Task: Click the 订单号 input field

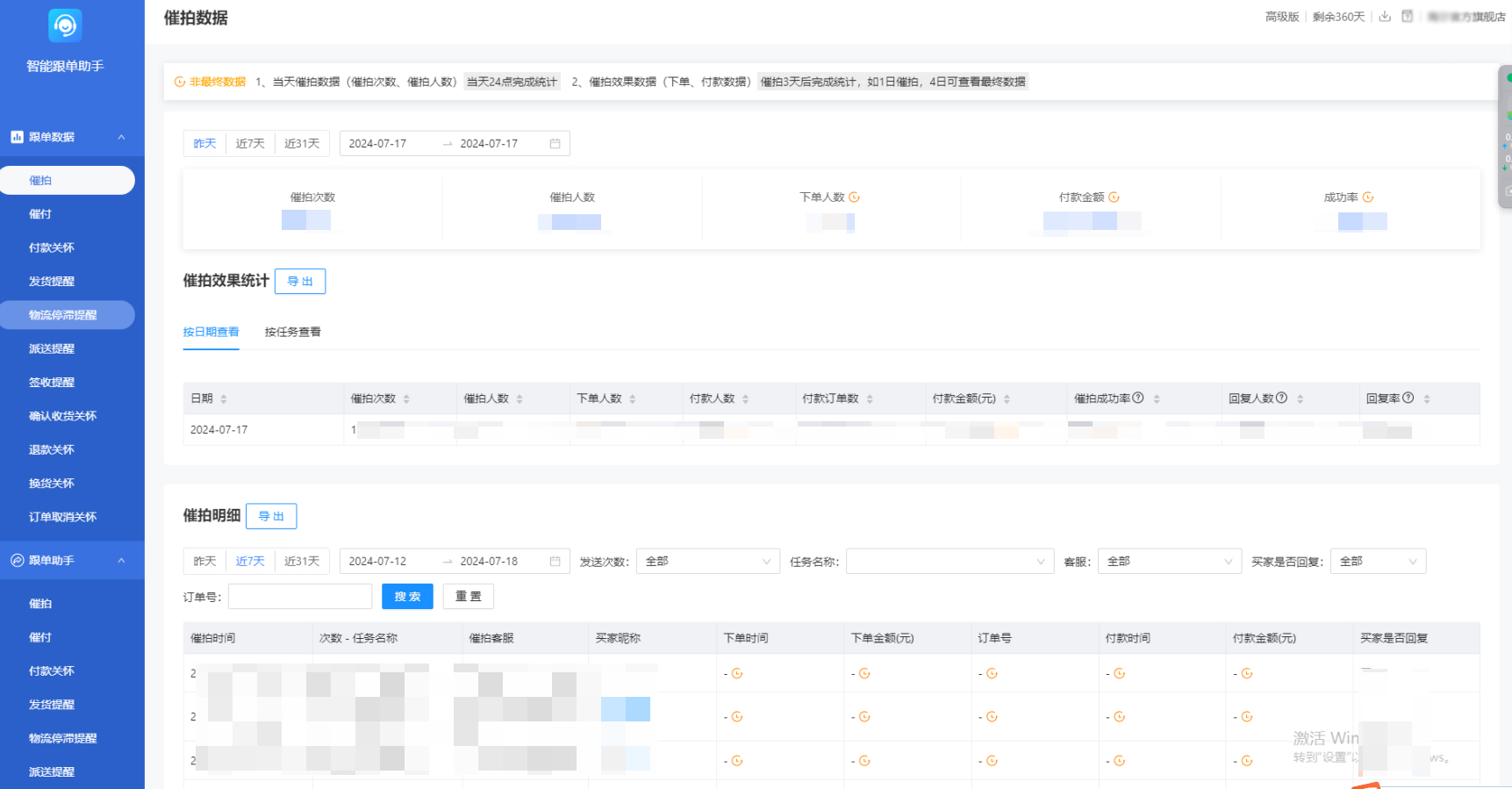Action: 300,597
